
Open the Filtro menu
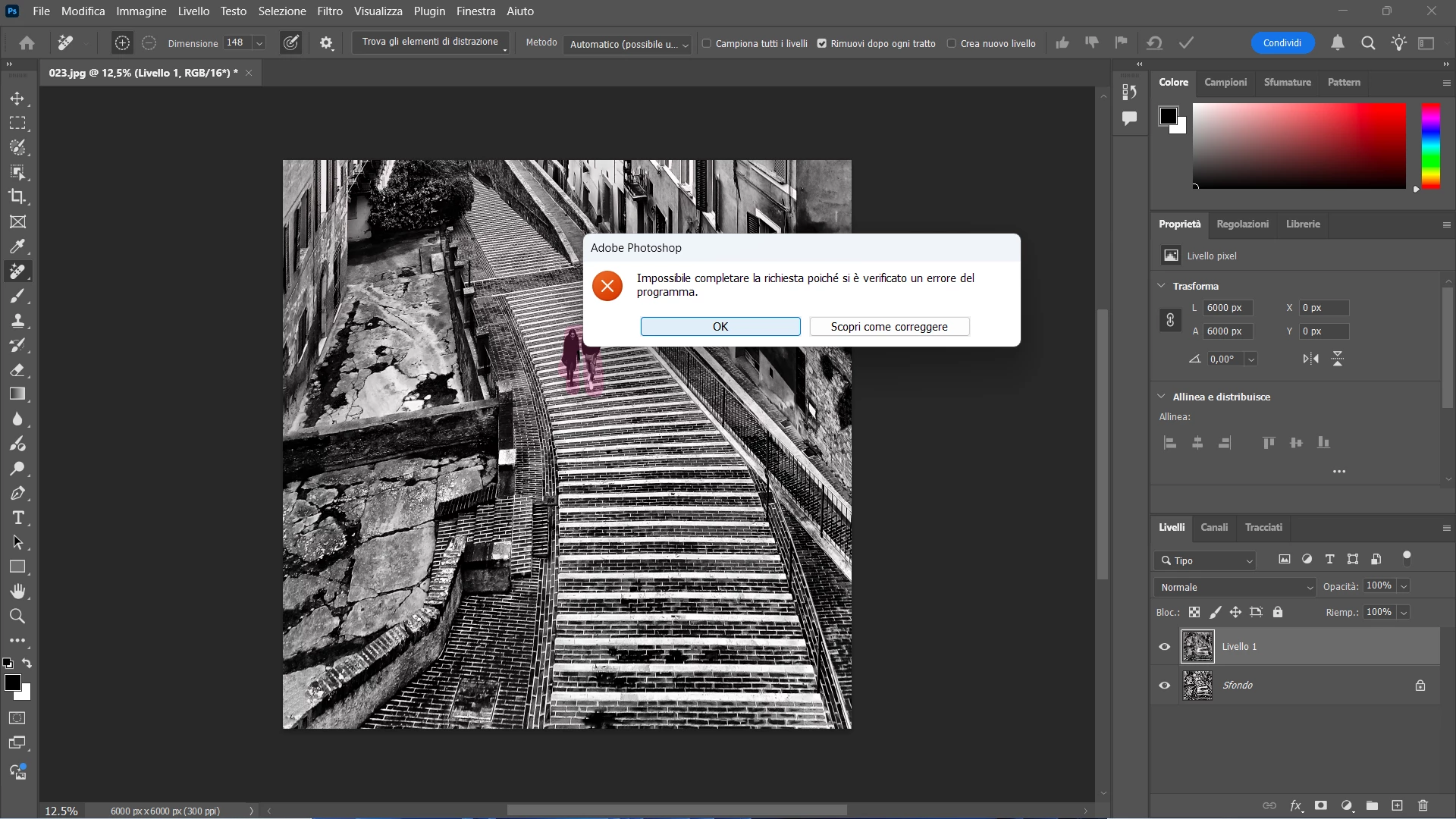point(330,11)
